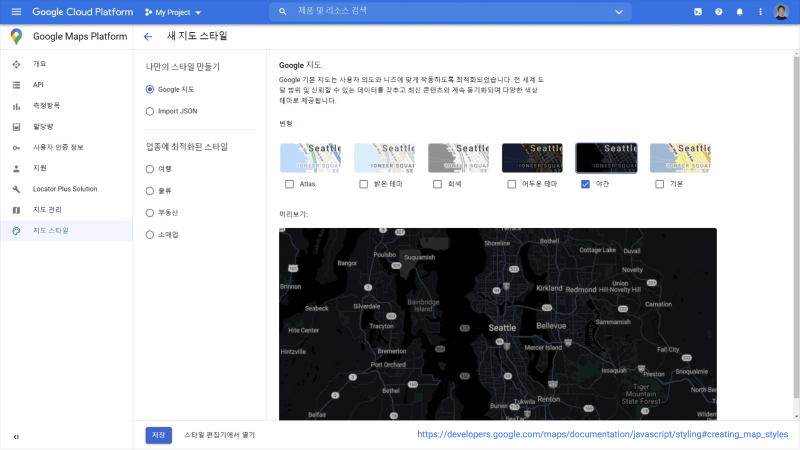The height and width of the screenshot is (450, 800).
Task: Uncheck the 야간 variant checkbox
Action: [x=585, y=184]
